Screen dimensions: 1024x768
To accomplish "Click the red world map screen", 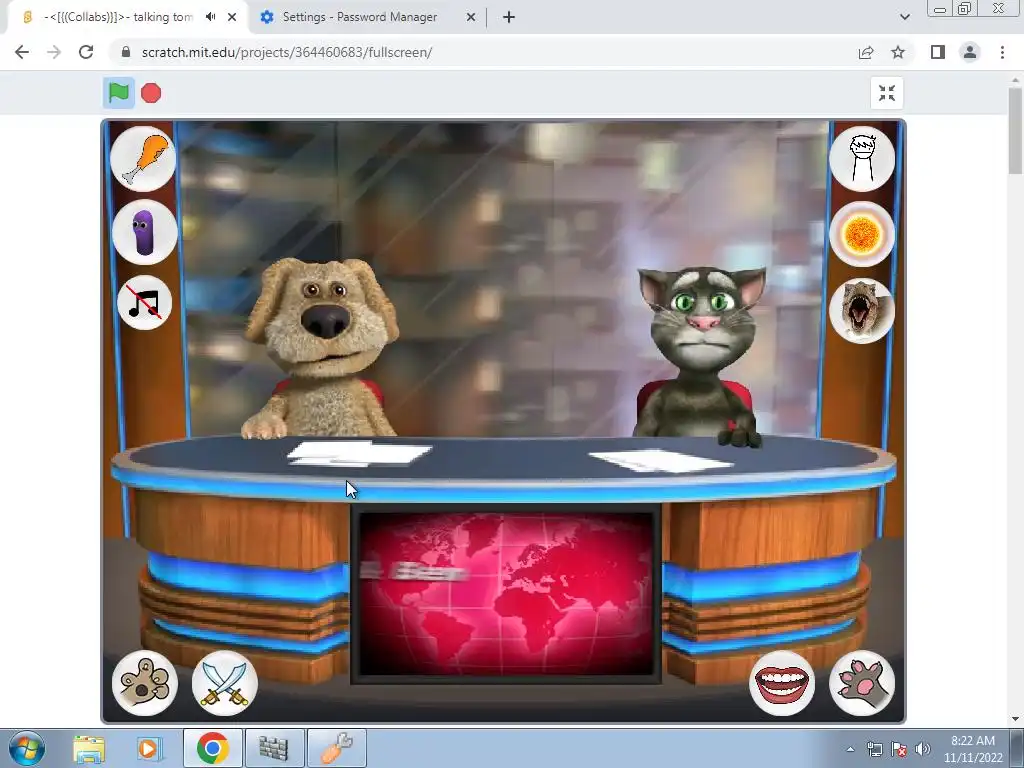I will tap(506, 594).
